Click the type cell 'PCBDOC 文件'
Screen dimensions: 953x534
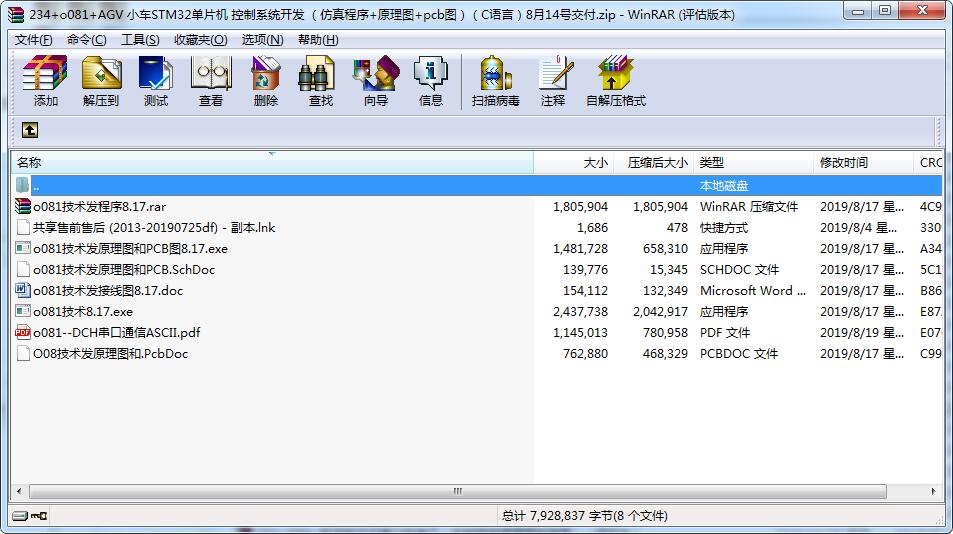click(738, 353)
